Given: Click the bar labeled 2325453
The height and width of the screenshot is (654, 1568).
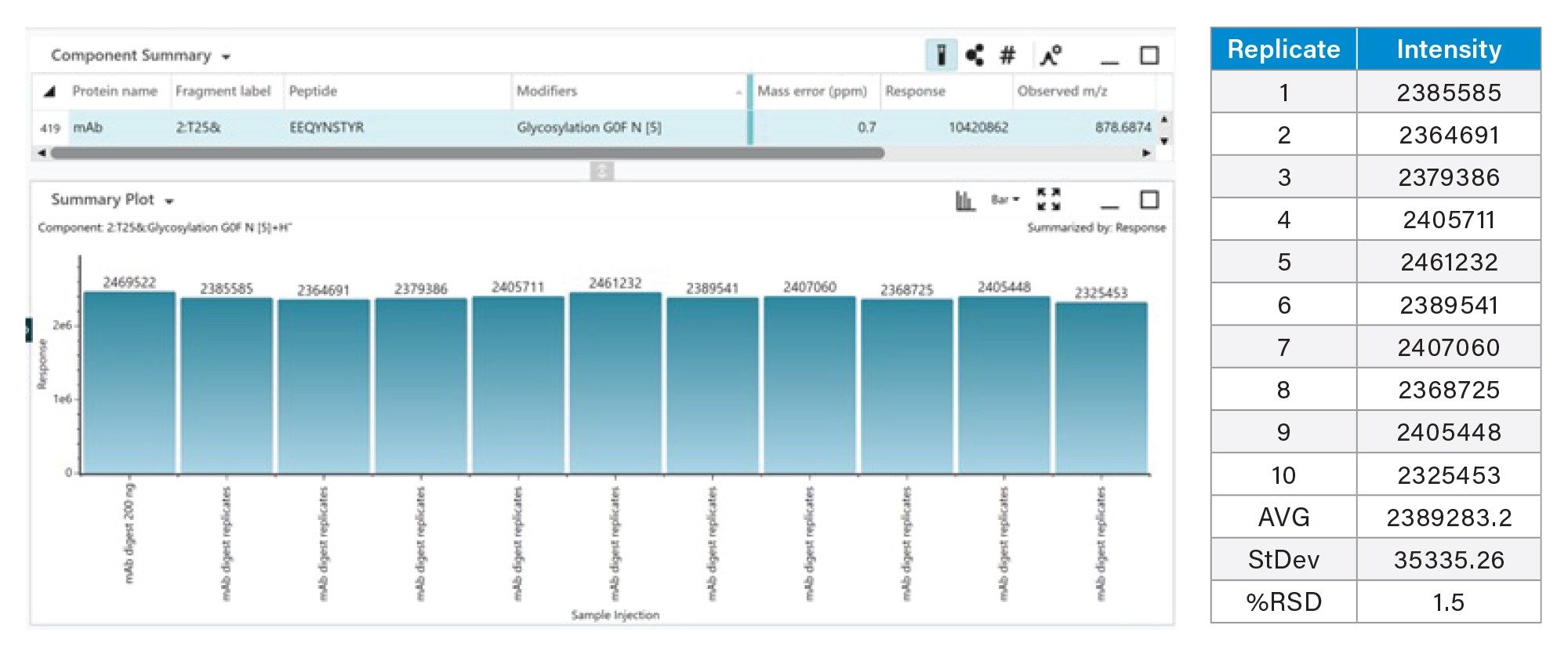Looking at the screenshot, I should click(1102, 388).
